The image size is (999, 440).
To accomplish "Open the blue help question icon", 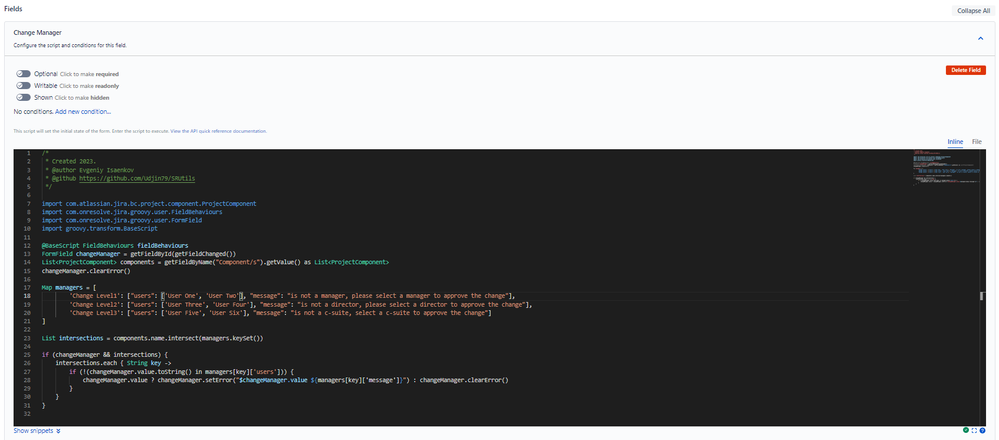I will (x=982, y=430).
